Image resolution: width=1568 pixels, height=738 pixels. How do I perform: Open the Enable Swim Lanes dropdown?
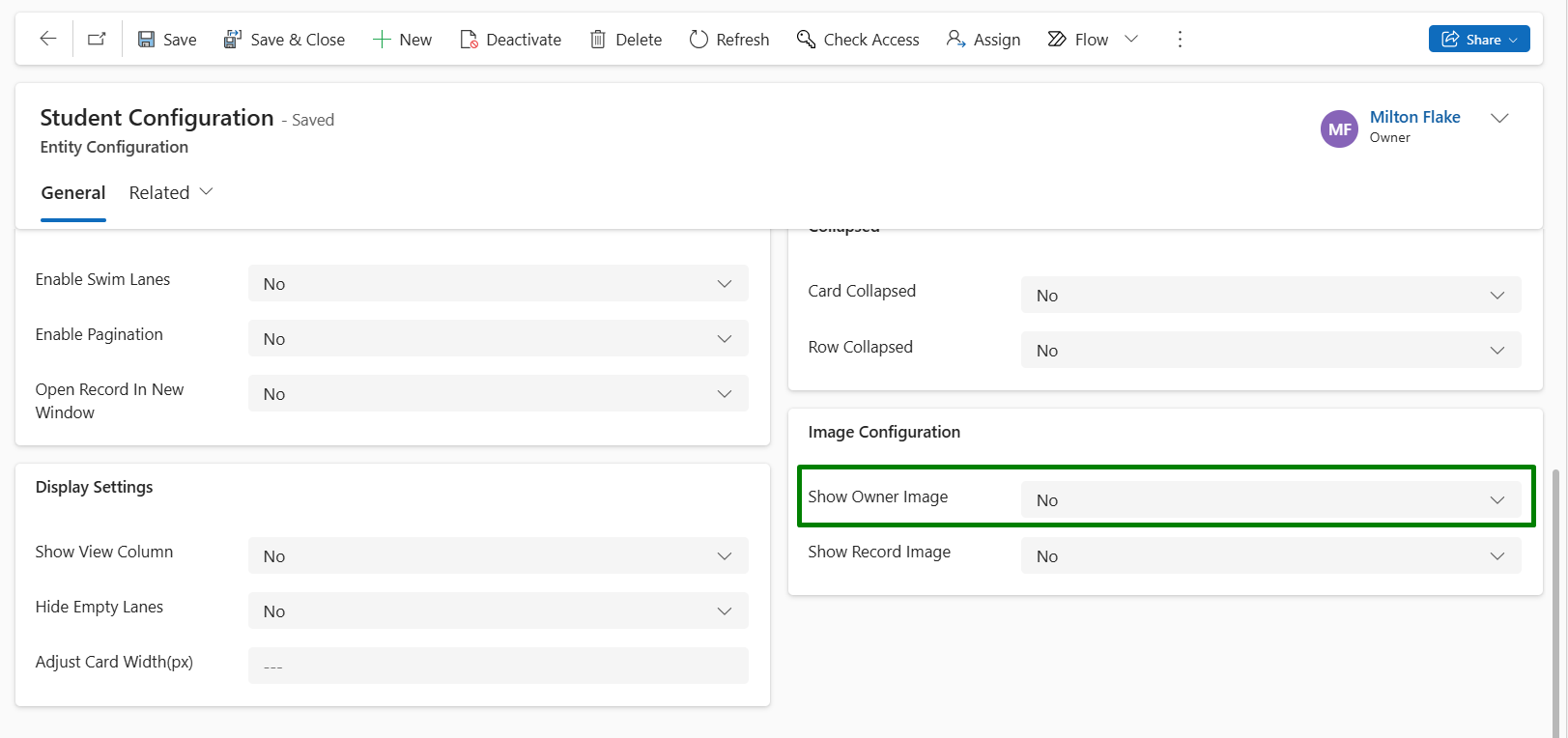pos(498,284)
